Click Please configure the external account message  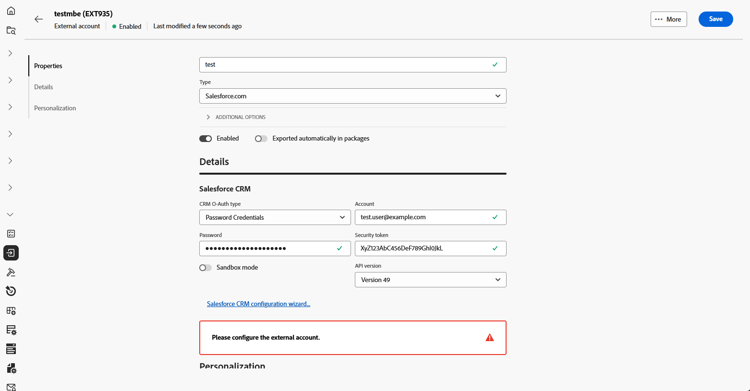pos(266,337)
